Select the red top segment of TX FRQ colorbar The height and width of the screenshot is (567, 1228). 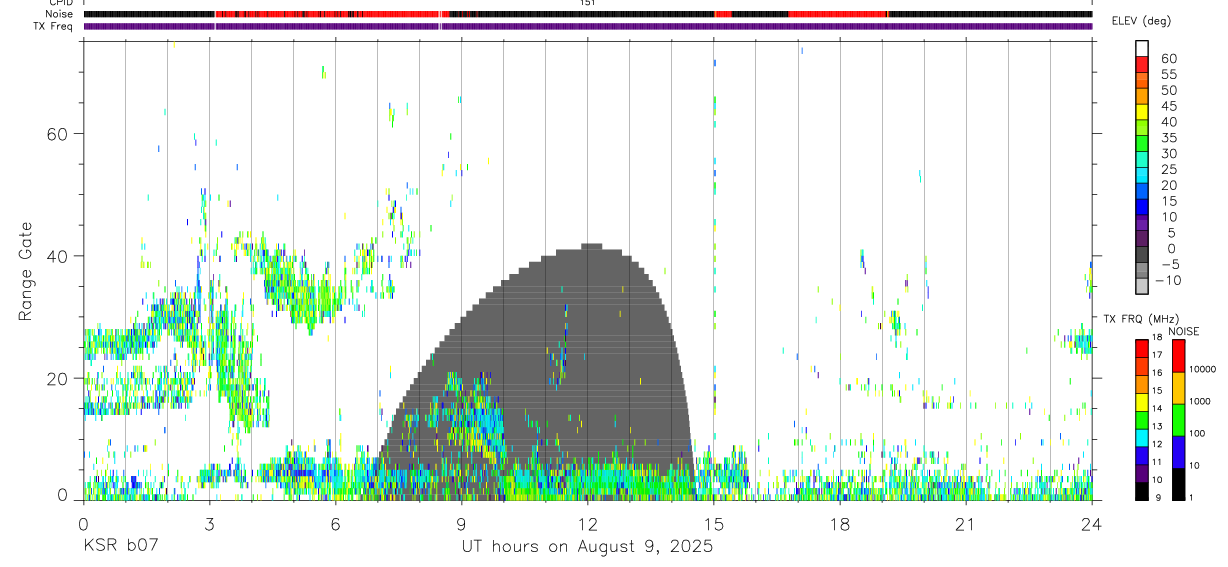point(1142,349)
